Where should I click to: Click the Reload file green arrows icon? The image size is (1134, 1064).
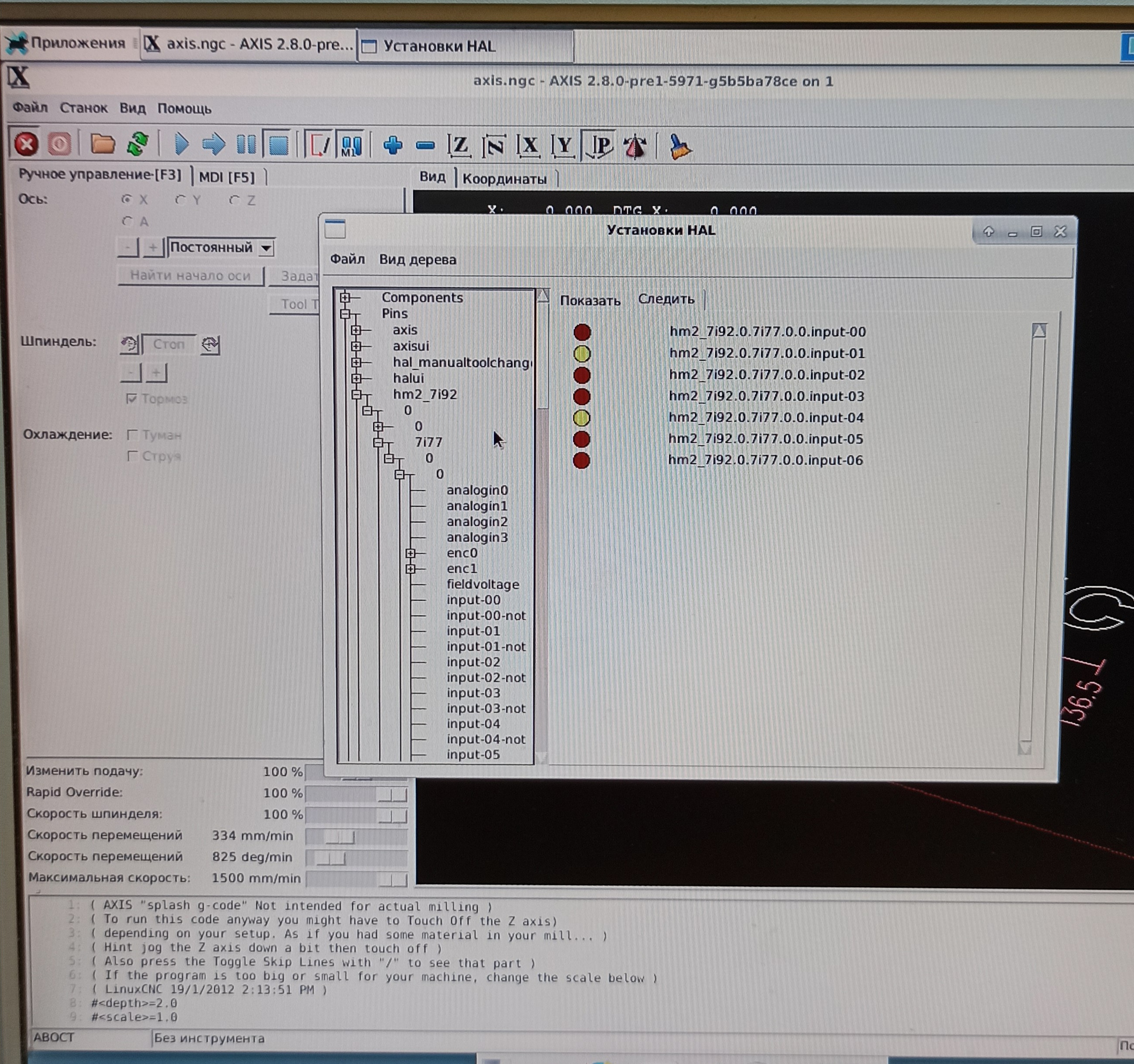pyautogui.click(x=137, y=144)
